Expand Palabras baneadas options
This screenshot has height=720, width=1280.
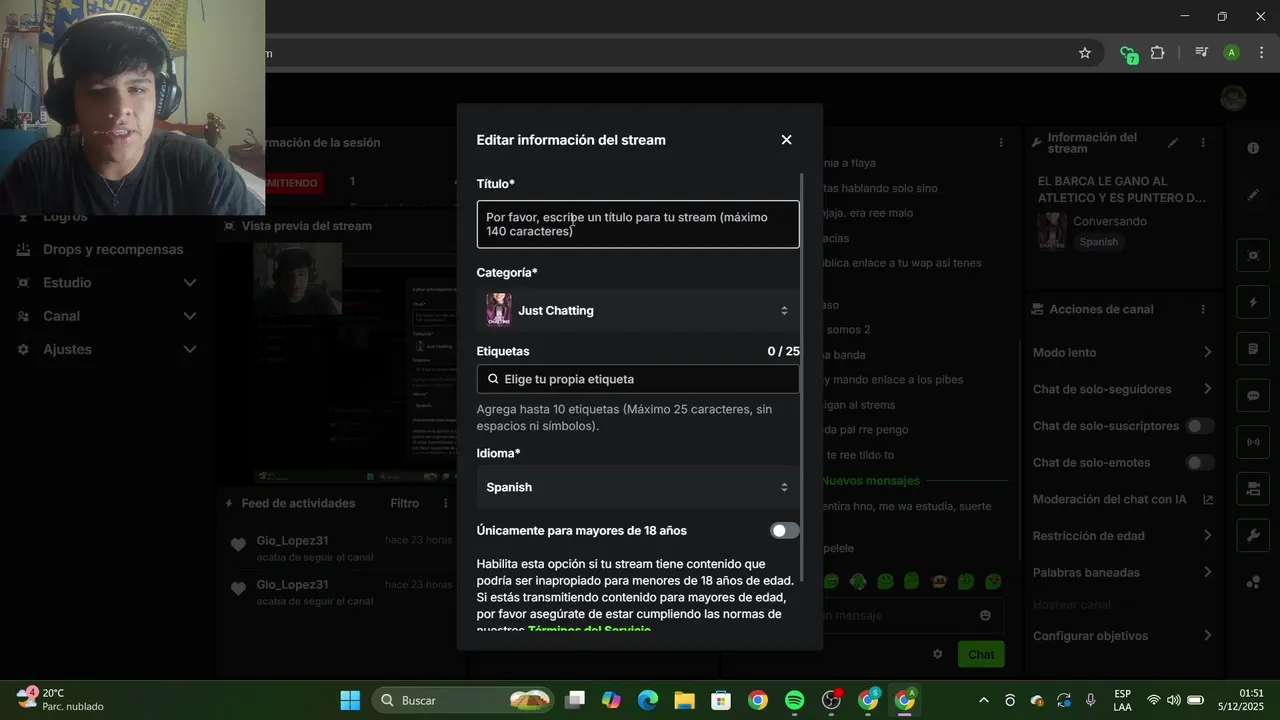coord(1207,572)
